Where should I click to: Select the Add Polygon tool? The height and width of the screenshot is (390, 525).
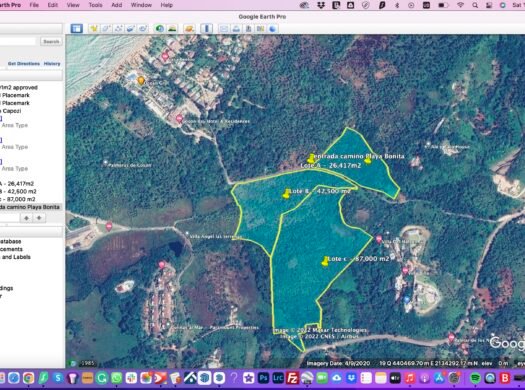tap(106, 28)
